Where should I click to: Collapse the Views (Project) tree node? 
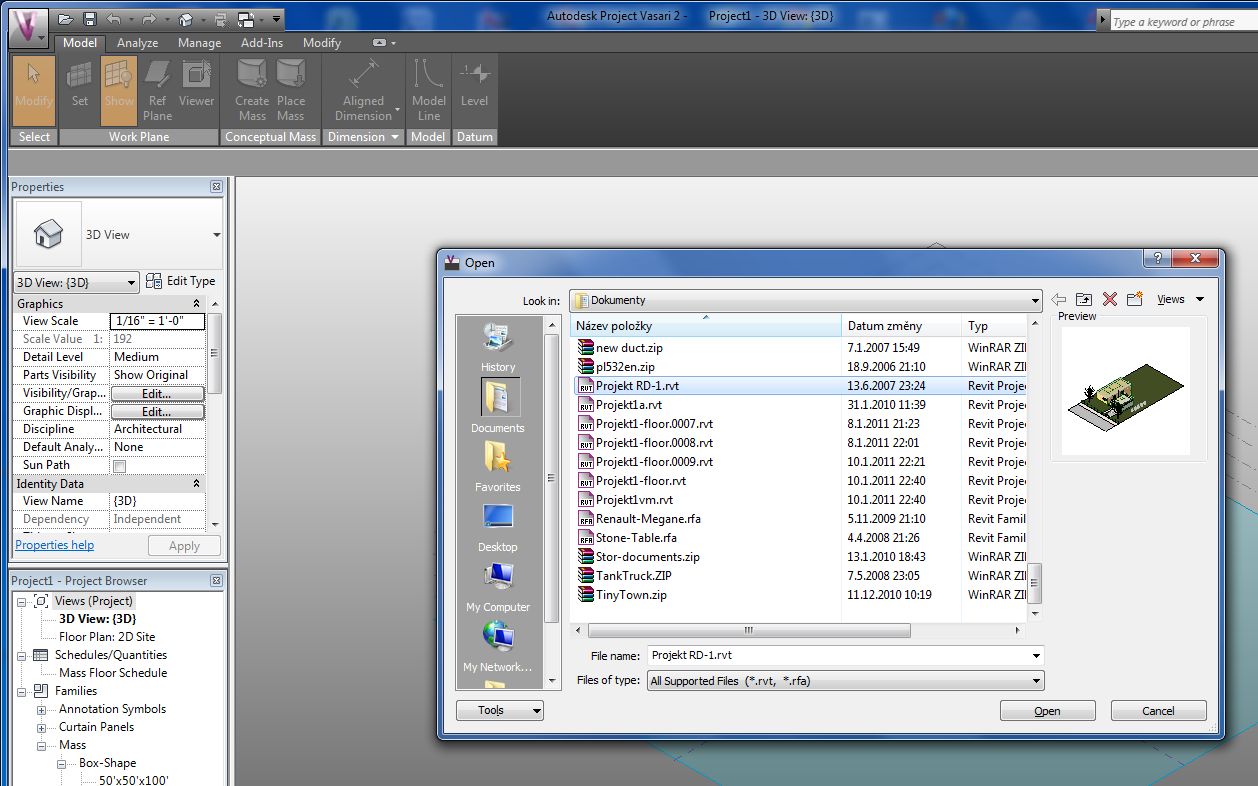(20, 601)
